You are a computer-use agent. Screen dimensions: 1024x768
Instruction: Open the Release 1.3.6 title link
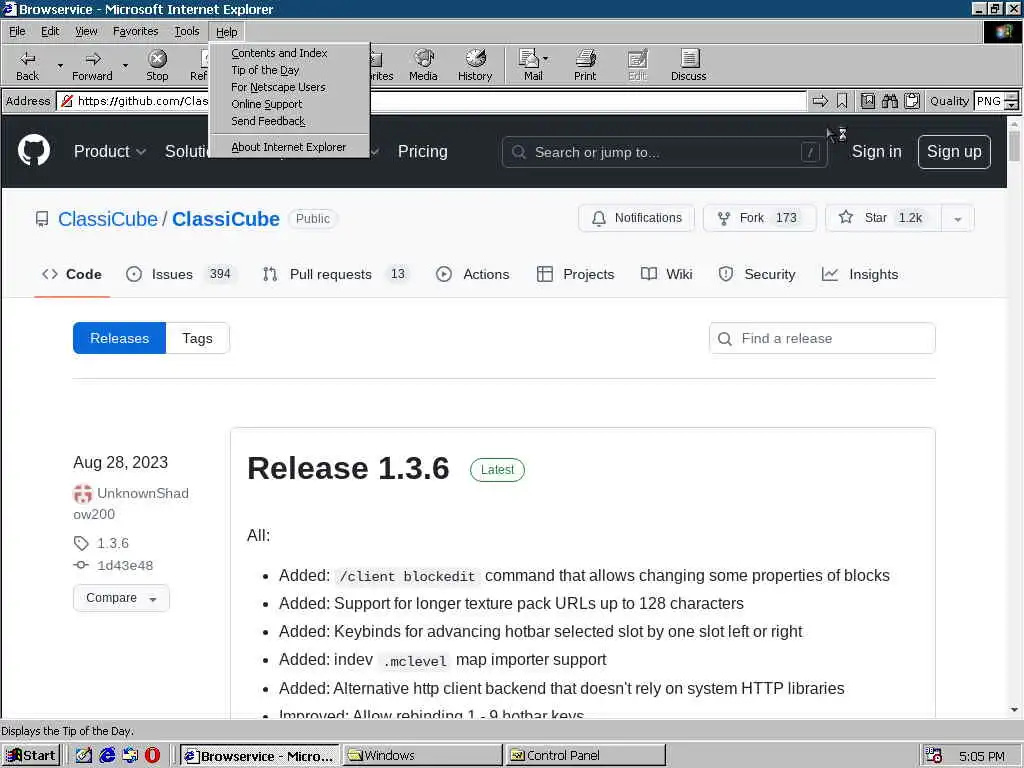coord(348,468)
